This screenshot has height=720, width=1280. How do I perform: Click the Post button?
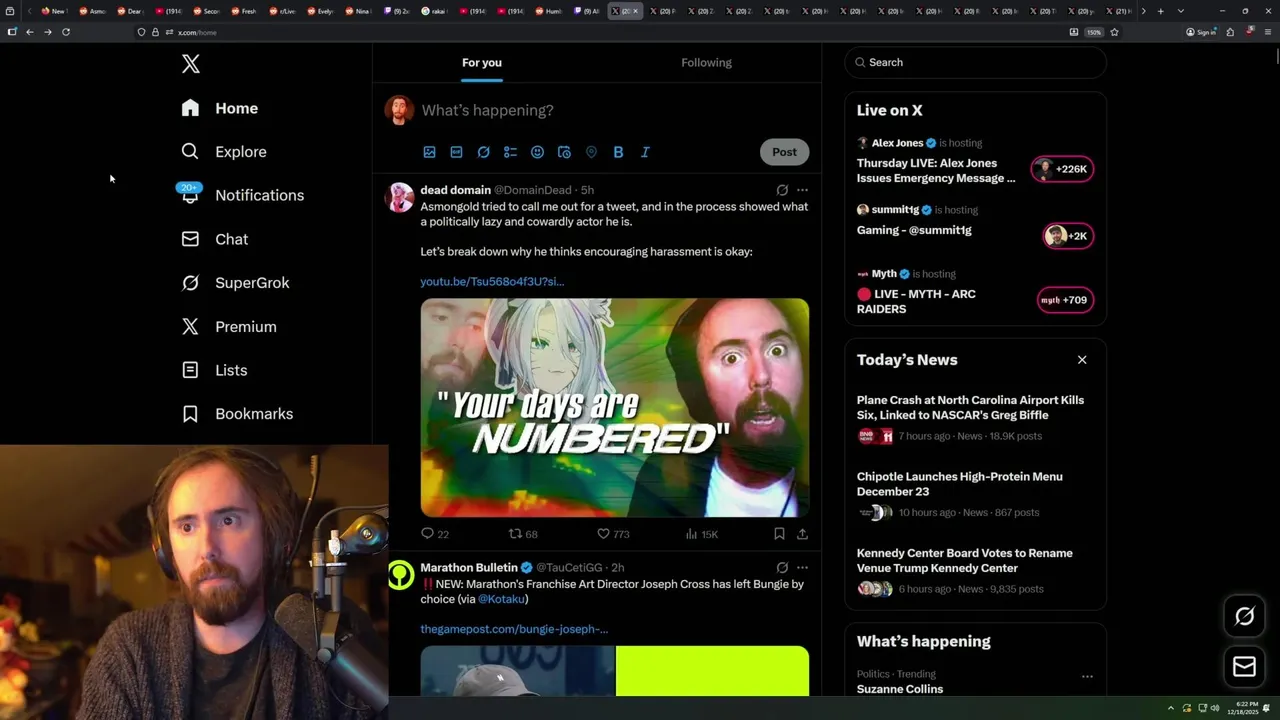[x=784, y=152]
